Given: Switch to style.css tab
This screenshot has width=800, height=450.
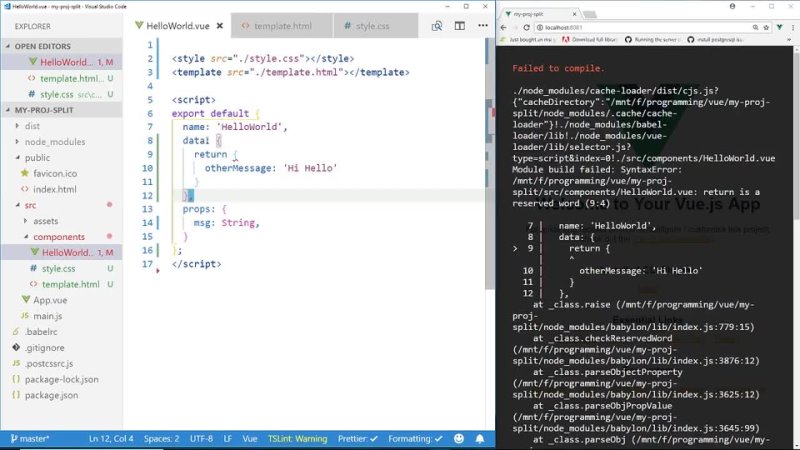Looking at the screenshot, I should click(376, 26).
